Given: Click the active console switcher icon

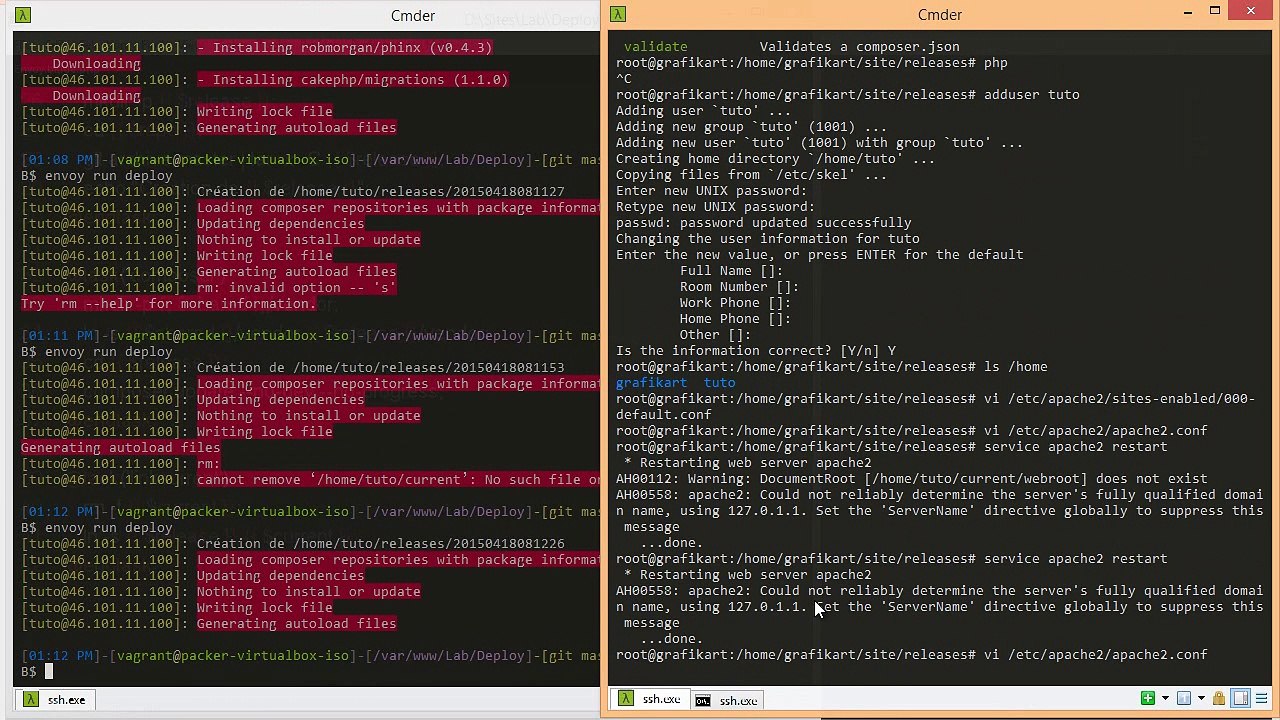Looking at the screenshot, I should tap(1184, 698).
